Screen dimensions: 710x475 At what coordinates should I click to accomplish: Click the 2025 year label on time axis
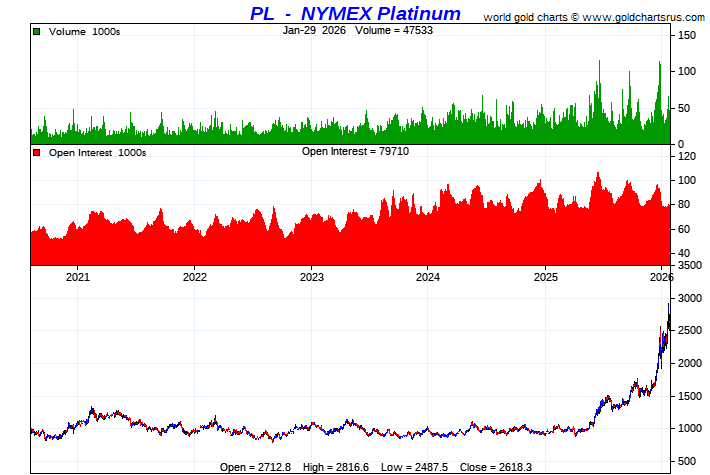(x=546, y=277)
